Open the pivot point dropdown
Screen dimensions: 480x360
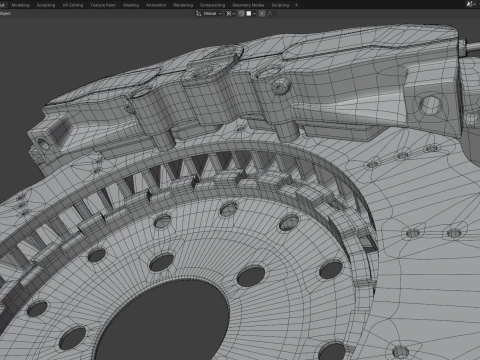(230, 14)
